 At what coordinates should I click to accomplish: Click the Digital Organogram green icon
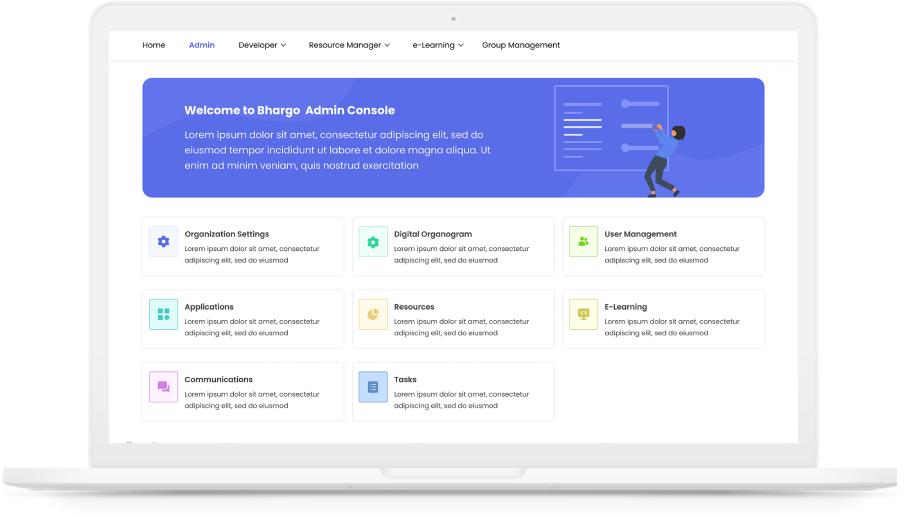373,242
